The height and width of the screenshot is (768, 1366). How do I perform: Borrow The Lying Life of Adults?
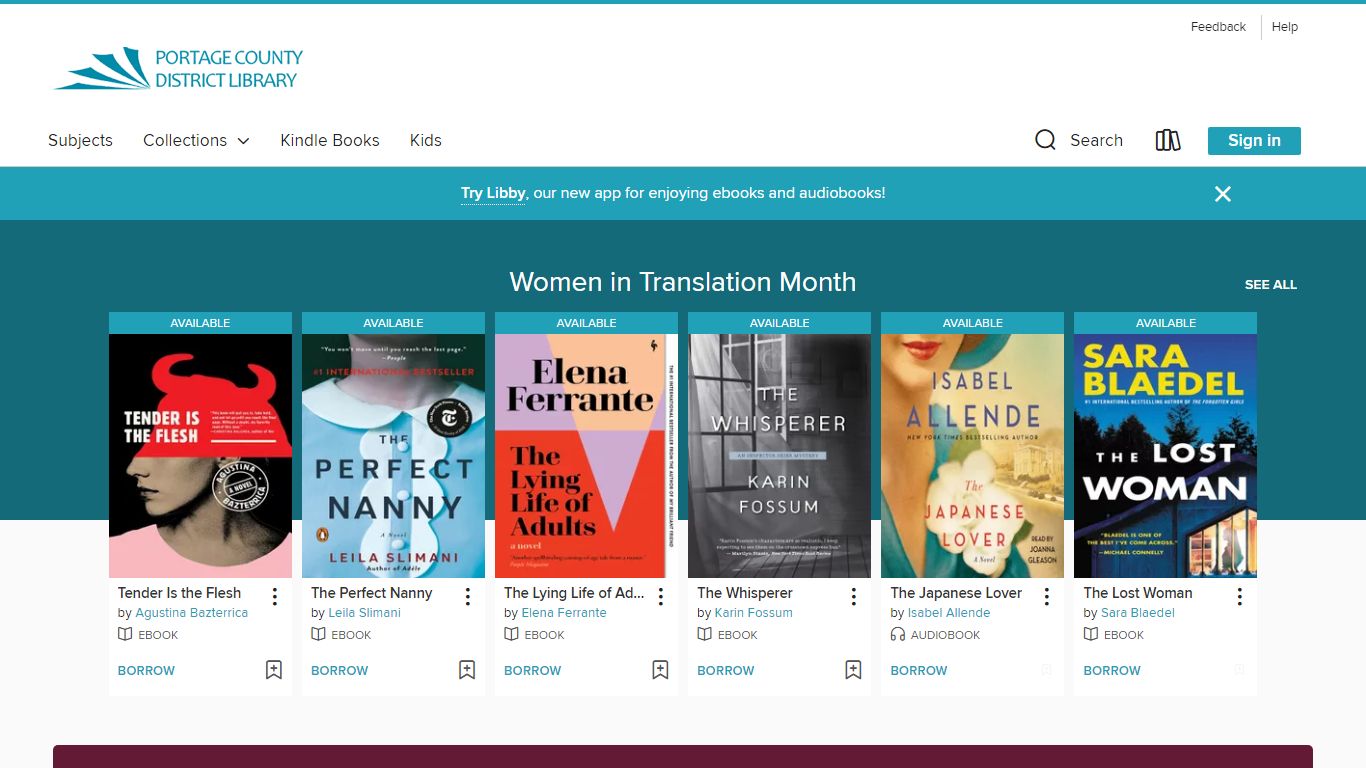pyautogui.click(x=532, y=670)
